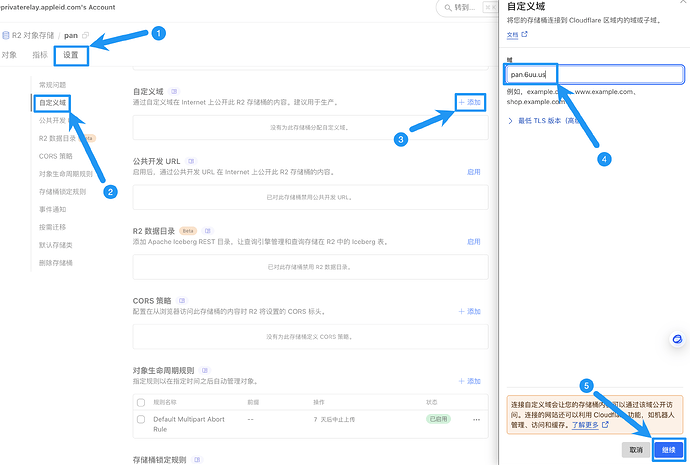
Task: Switch to the 指标 tab
Action: (40, 55)
